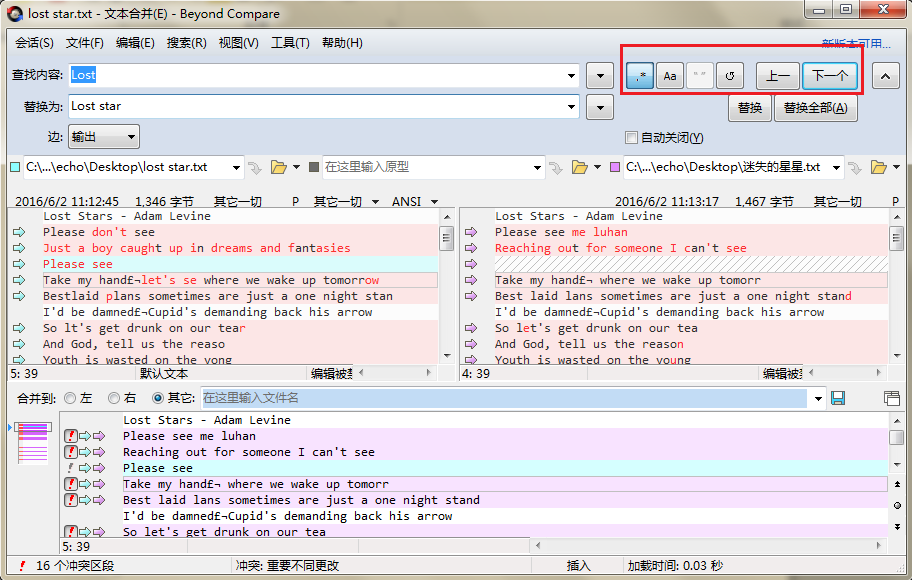This screenshot has width=912, height=580.
Task: Click the left pane vertical scrollbar
Action: [x=447, y=286]
